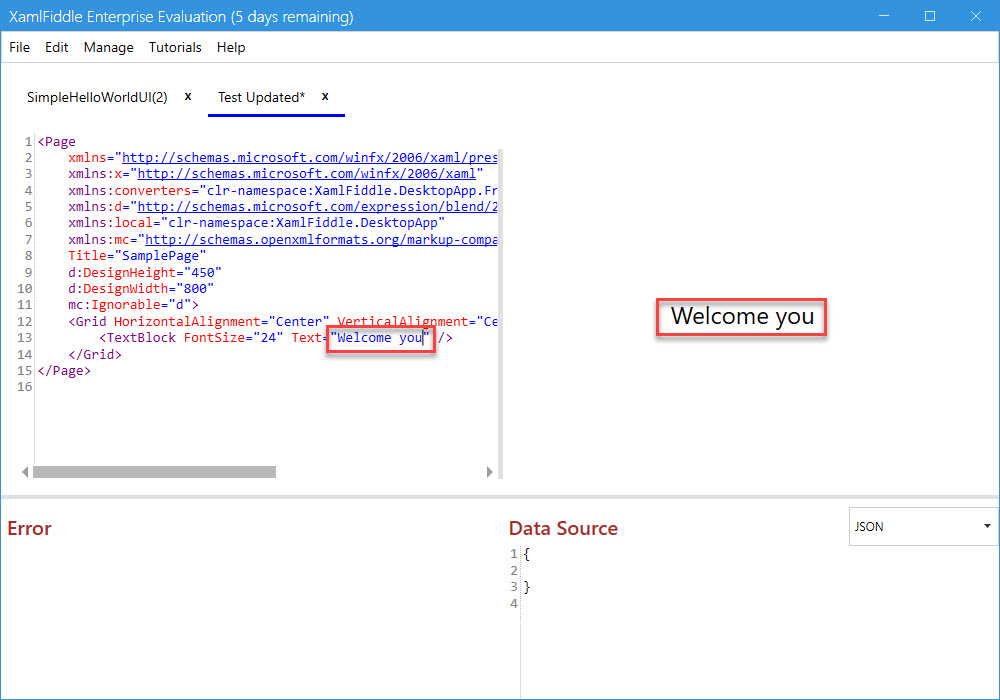
Task: Open the xmlns presentation schema link on line 2
Action: [309, 157]
